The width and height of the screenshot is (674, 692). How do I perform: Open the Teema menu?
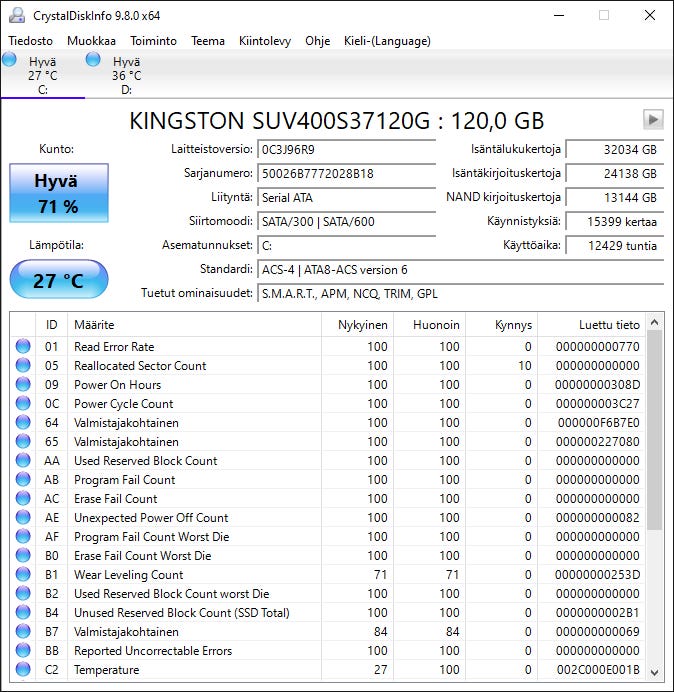coord(208,41)
